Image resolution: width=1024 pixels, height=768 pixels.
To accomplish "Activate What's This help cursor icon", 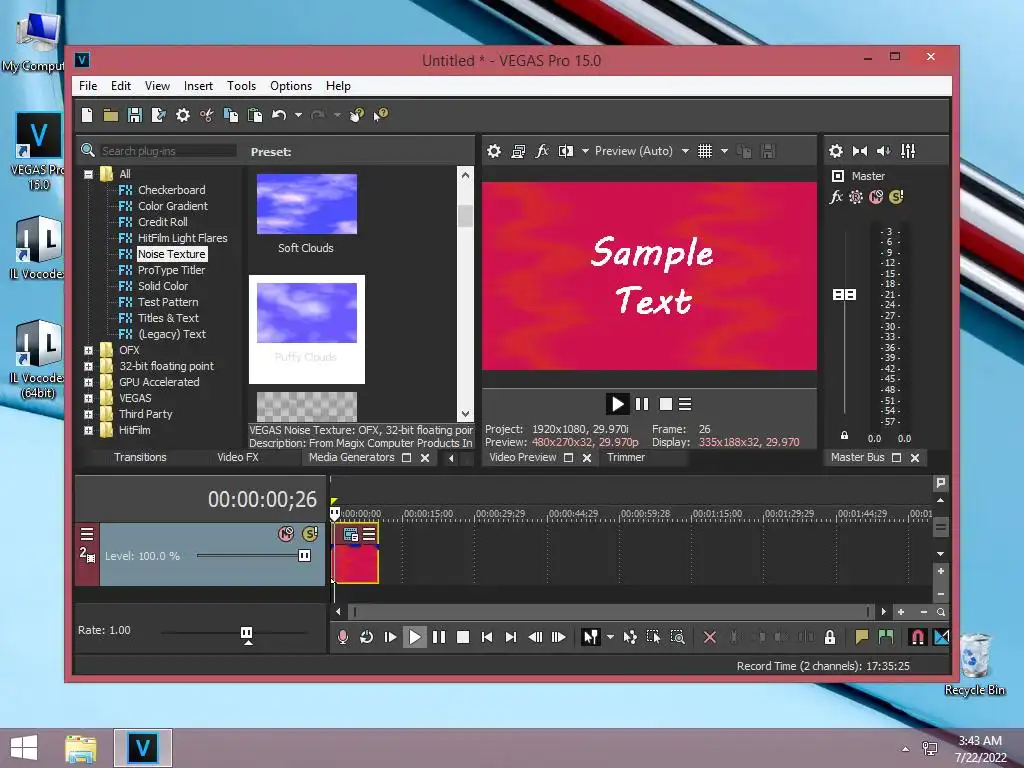I will tap(381, 116).
